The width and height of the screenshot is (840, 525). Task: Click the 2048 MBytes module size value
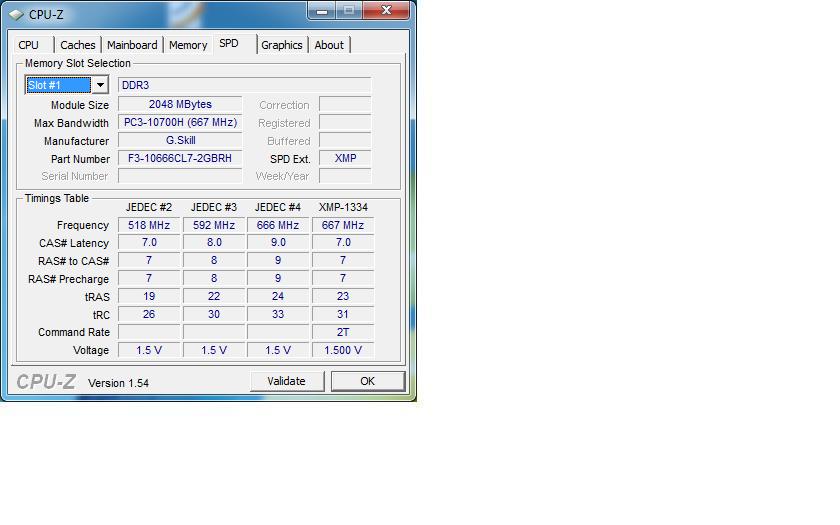[x=180, y=104]
